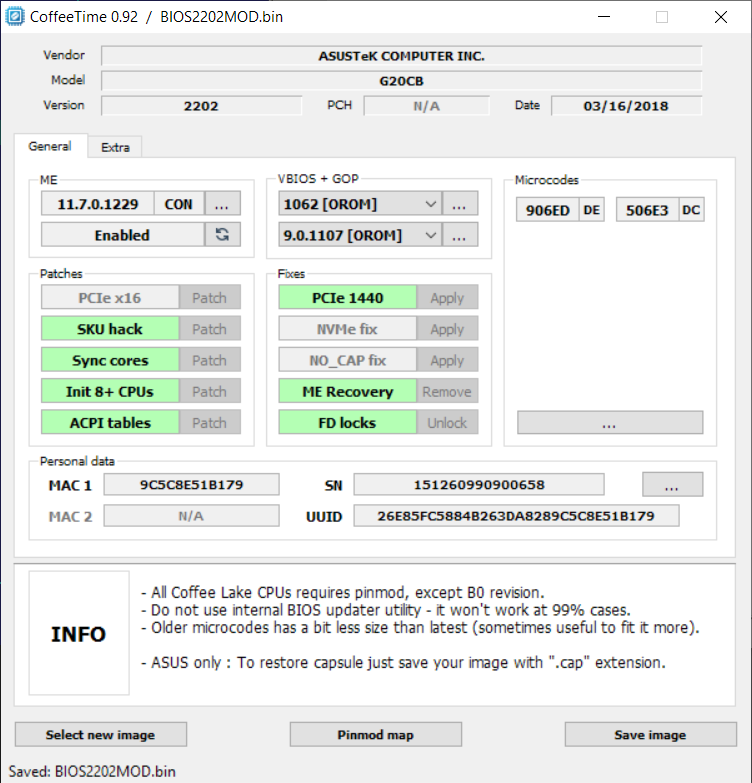The image size is (752, 783).
Task: Select the SKU hack patch label
Action: click(x=110, y=329)
